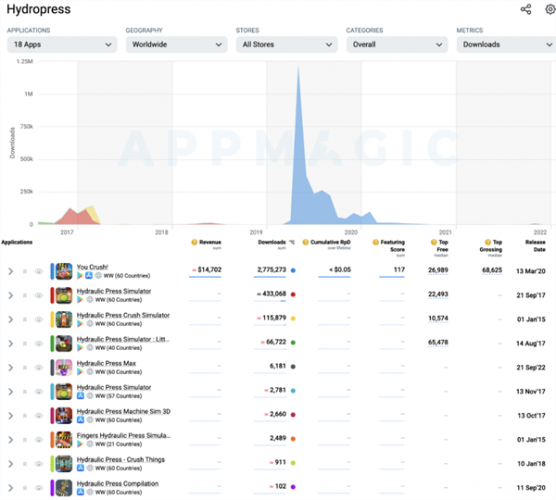
Task: Toggle visibility eye for Hydraulic Press Crush Simulator
Action: [x=39, y=320]
